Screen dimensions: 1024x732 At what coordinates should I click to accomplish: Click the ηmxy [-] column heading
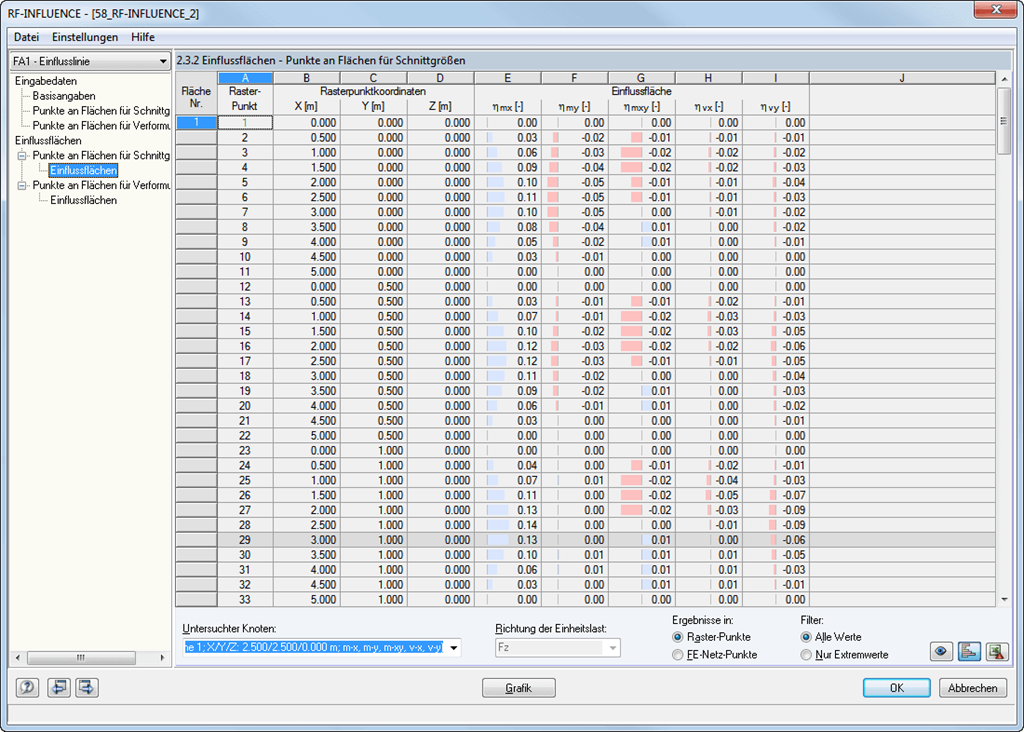[641, 106]
